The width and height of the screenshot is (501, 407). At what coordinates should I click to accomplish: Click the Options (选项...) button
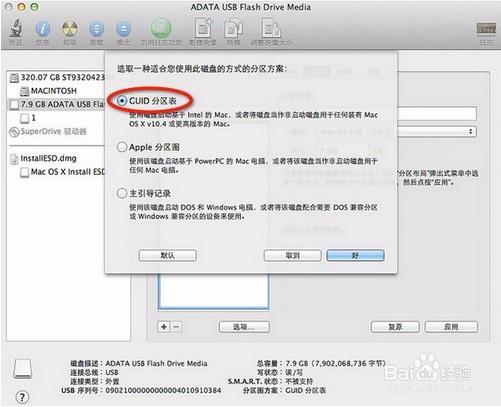244,327
